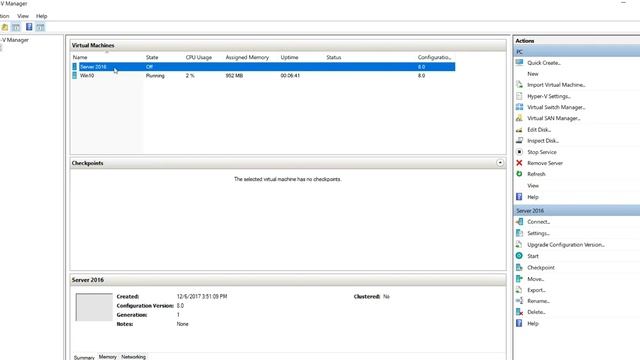Click the Settings... action label
Viewport: 640px width, 360px height.
pos(538,233)
